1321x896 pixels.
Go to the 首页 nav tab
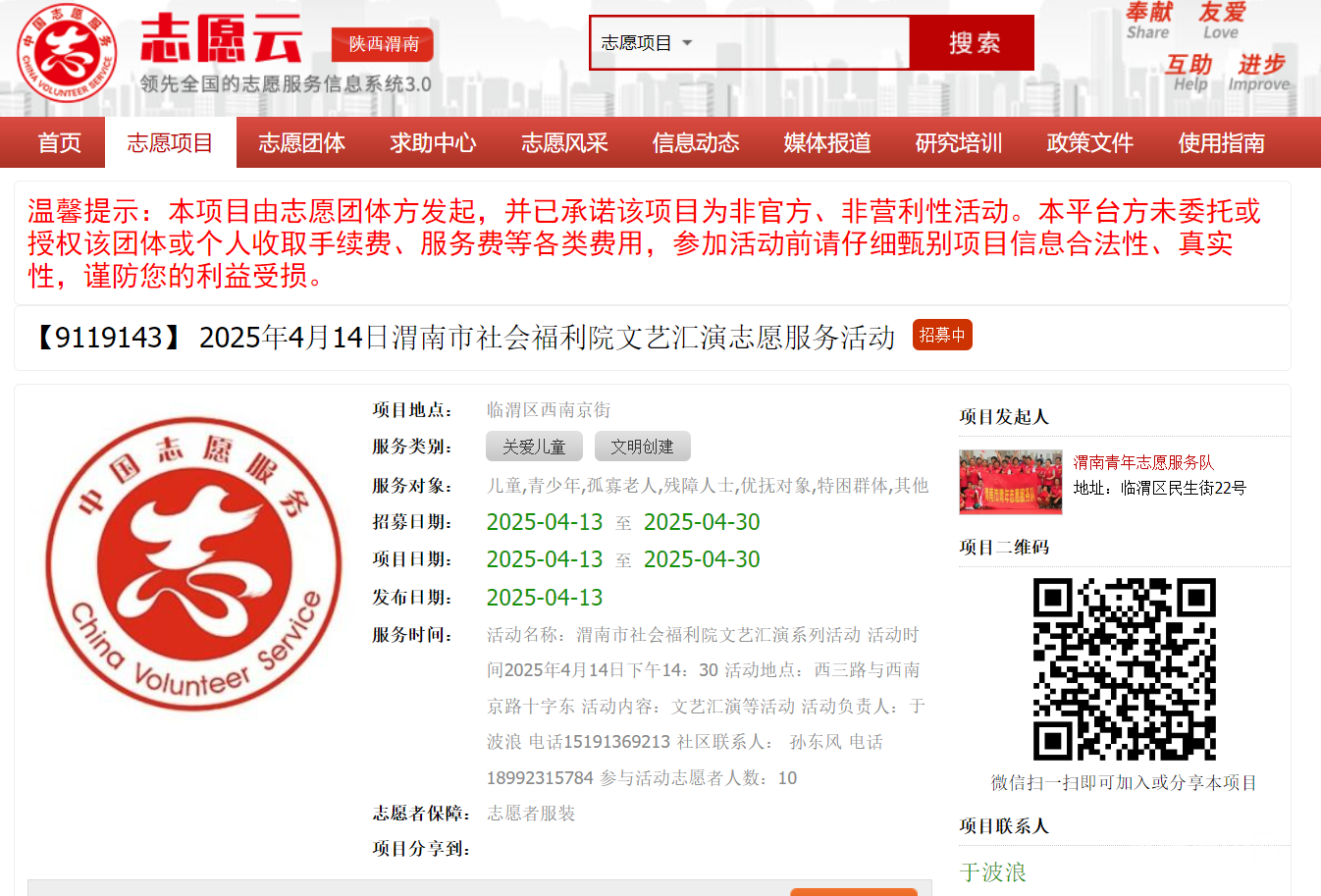[x=59, y=143]
